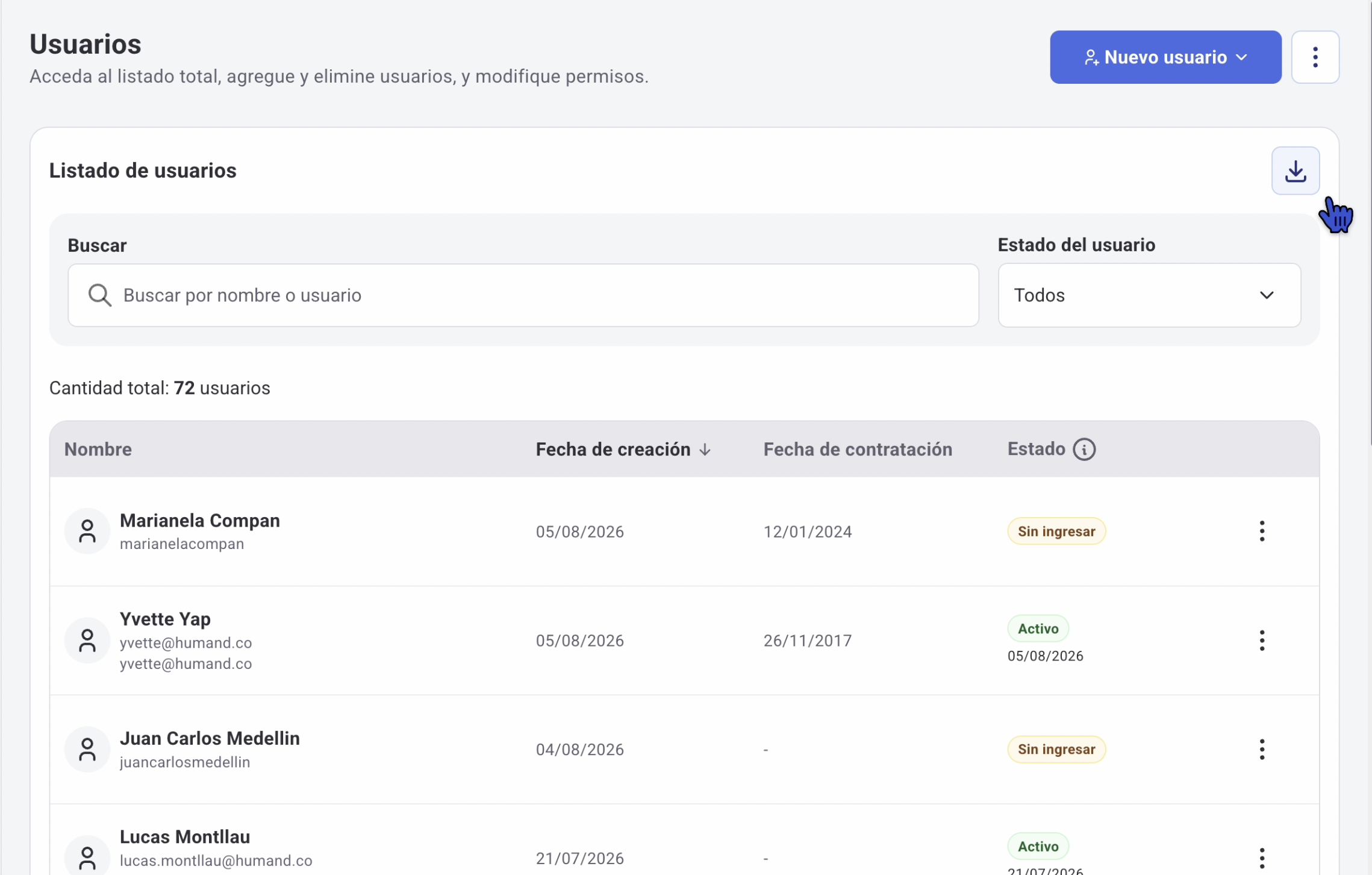
Task: Sort by the Estado column header
Action: tap(1035, 450)
